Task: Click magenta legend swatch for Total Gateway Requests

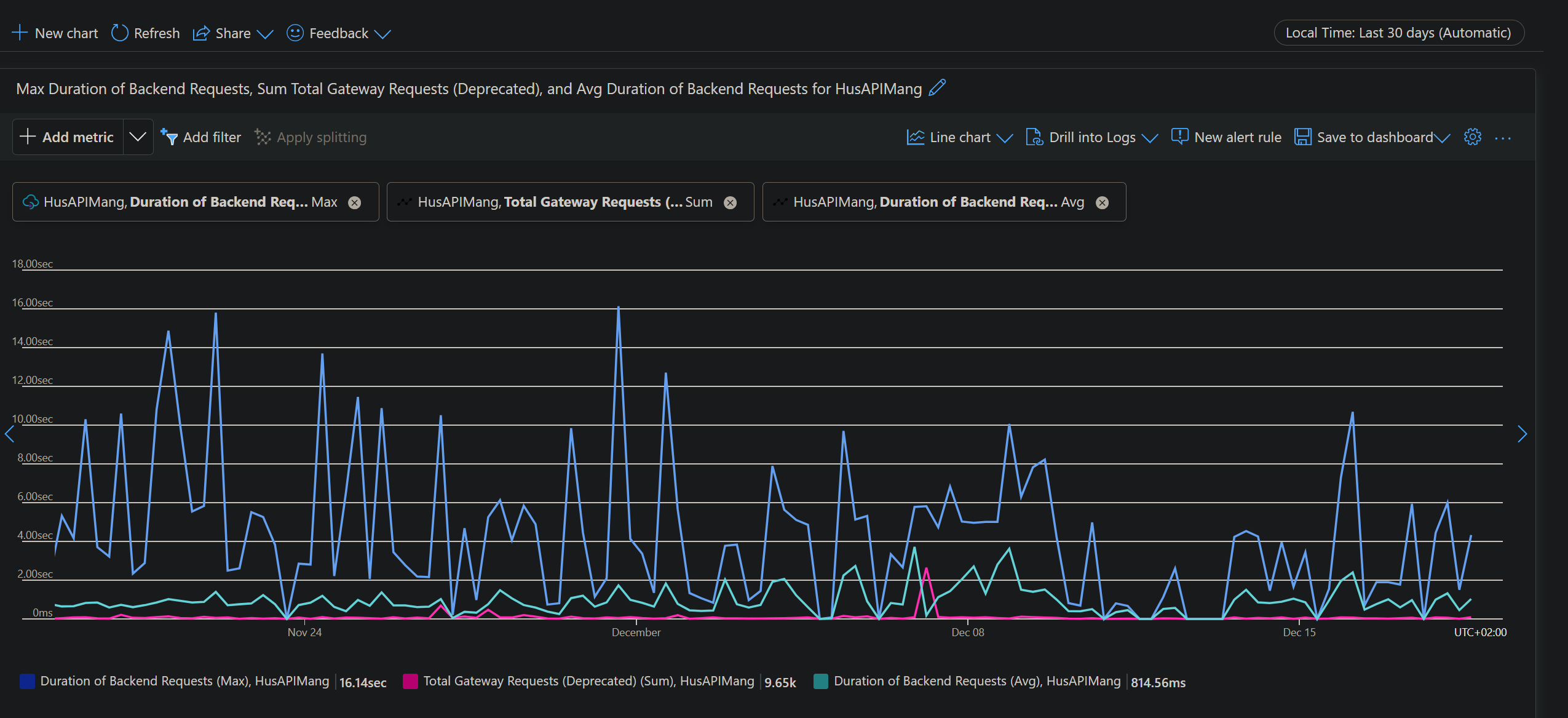Action: 410,681
